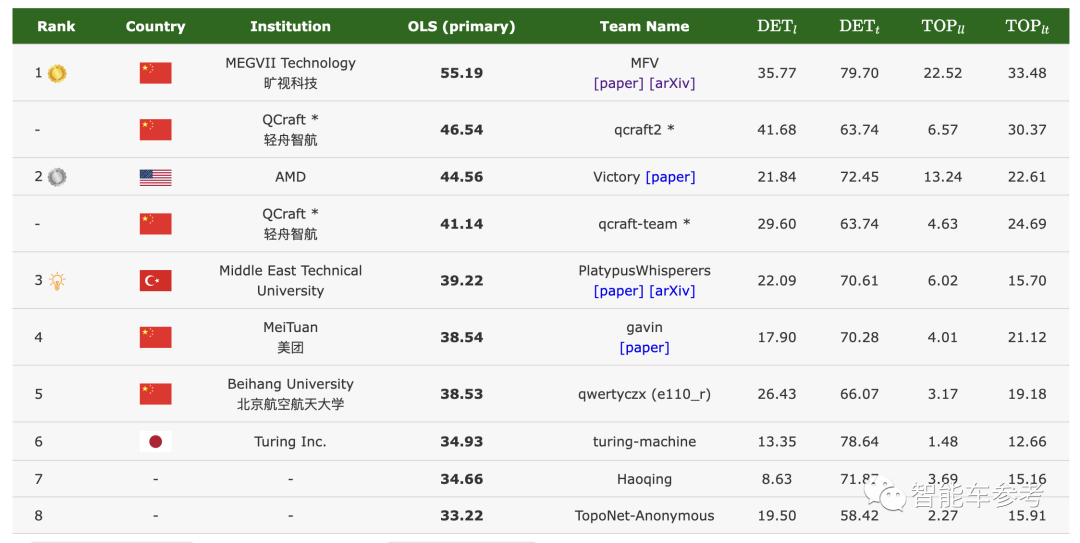Select the turing-machine team name cell
The height and width of the screenshot is (543, 1080).
pos(645,442)
